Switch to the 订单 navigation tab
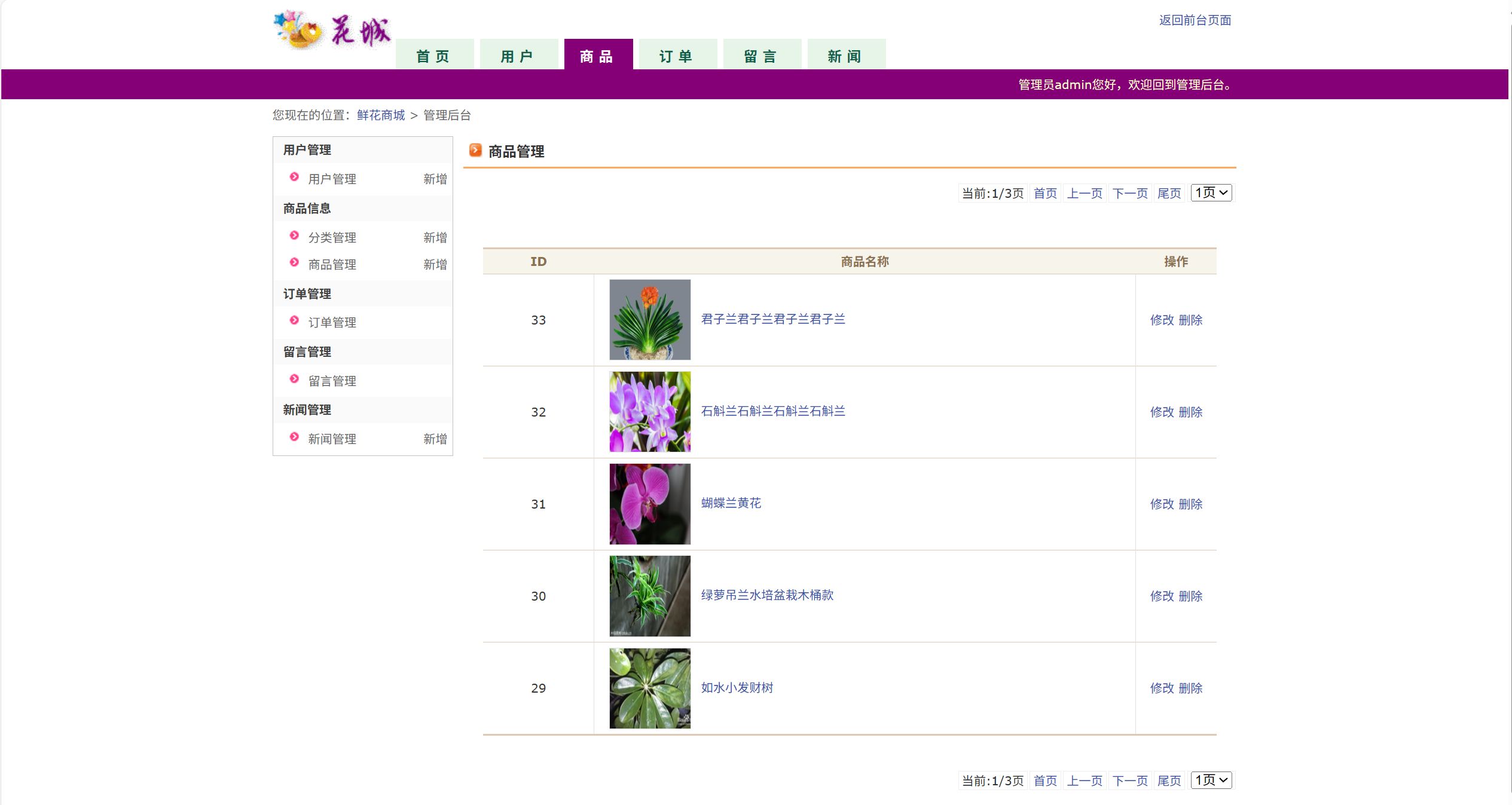Image resolution: width=1512 pixels, height=805 pixels. click(x=677, y=56)
